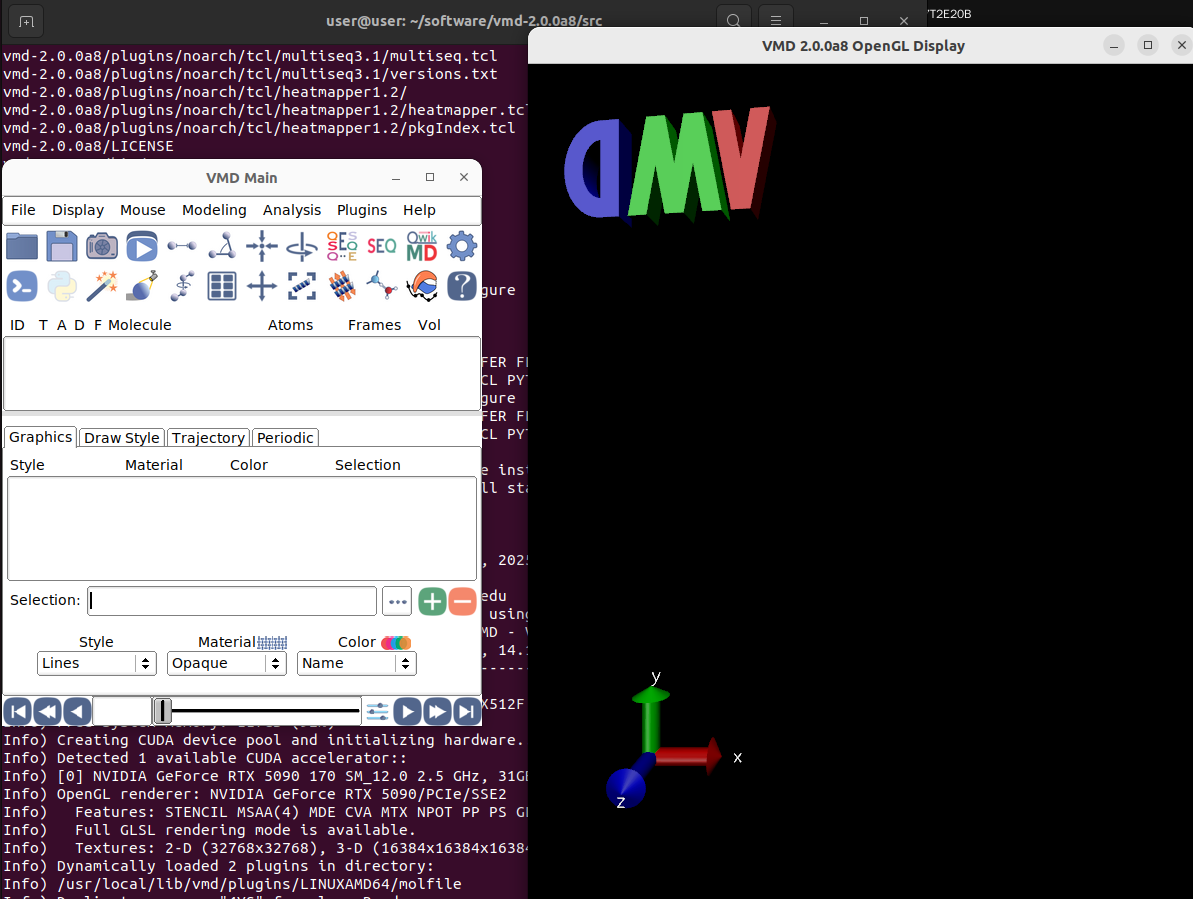Switch to the Graphics tab
This screenshot has height=899, width=1193.
click(40, 437)
